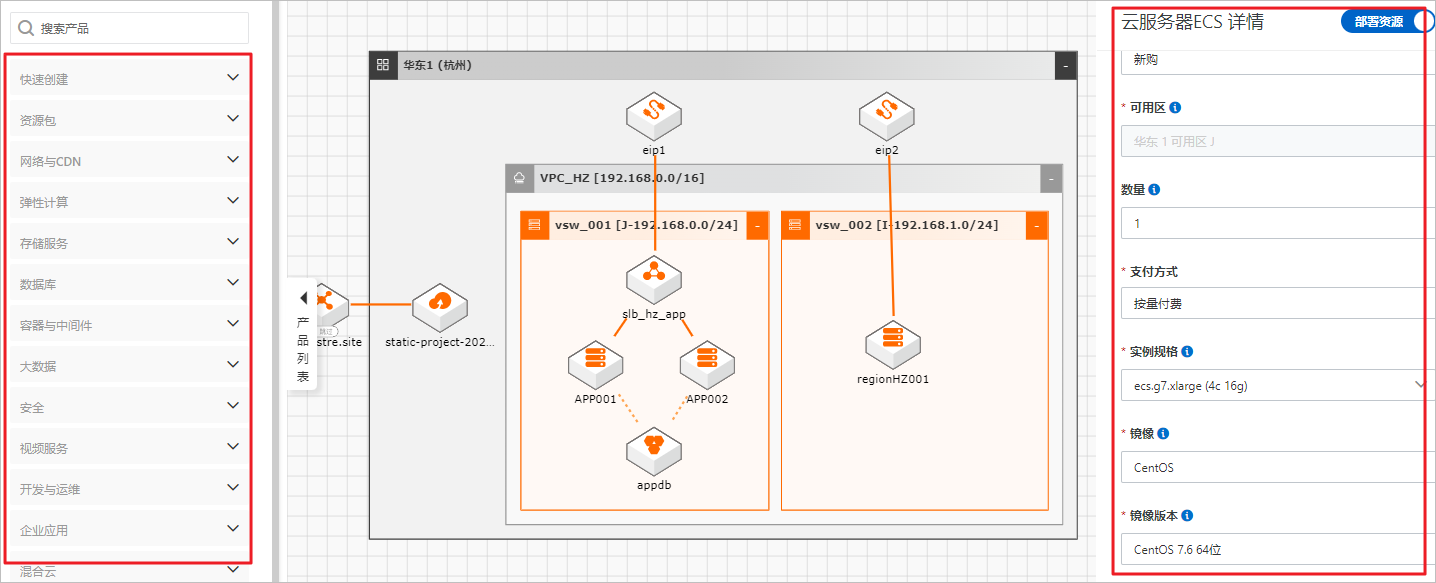Screen dimensions: 1436x583
Task: Click the info icon next to 实例规格
Action: click(x=1187, y=352)
